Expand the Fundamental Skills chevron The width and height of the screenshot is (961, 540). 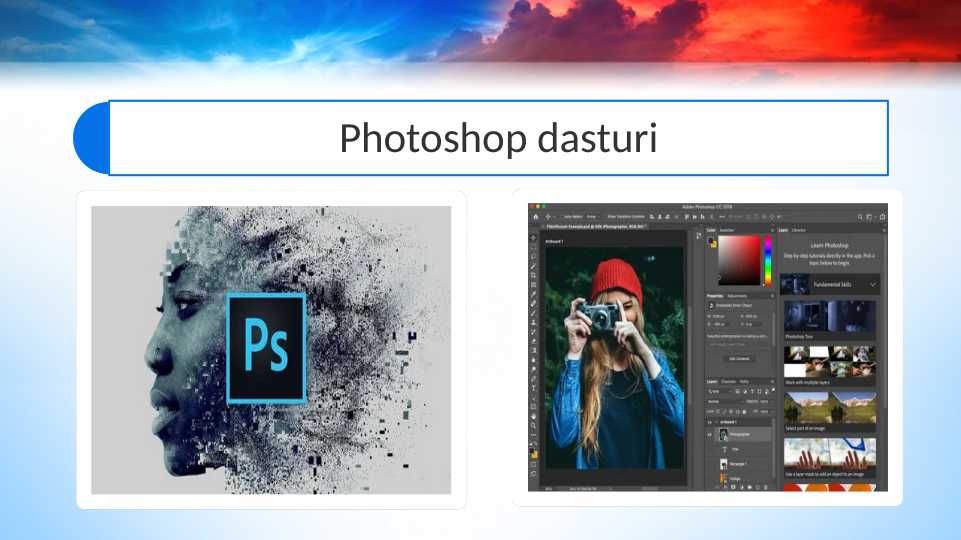pos(873,284)
